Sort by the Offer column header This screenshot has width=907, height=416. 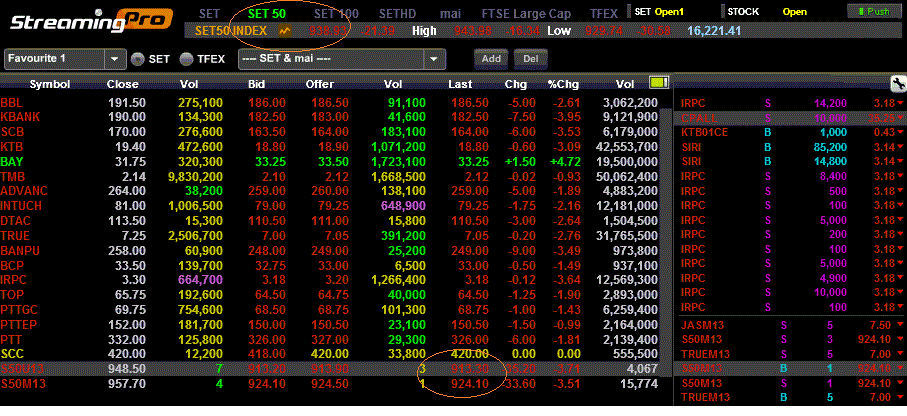coord(320,84)
